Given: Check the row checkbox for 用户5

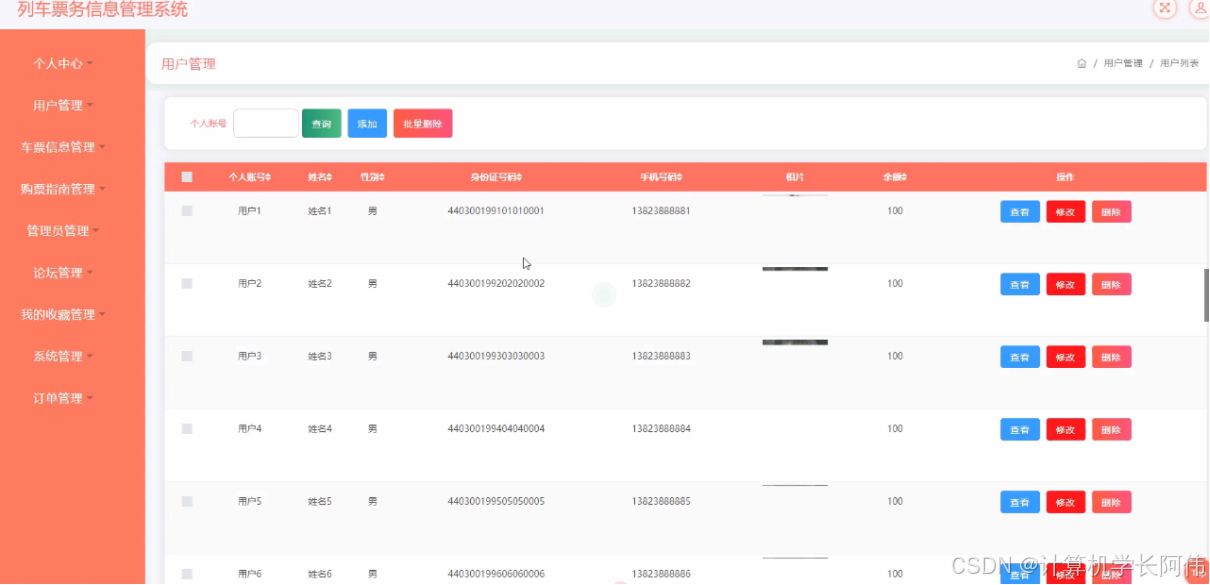Looking at the screenshot, I should (187, 501).
